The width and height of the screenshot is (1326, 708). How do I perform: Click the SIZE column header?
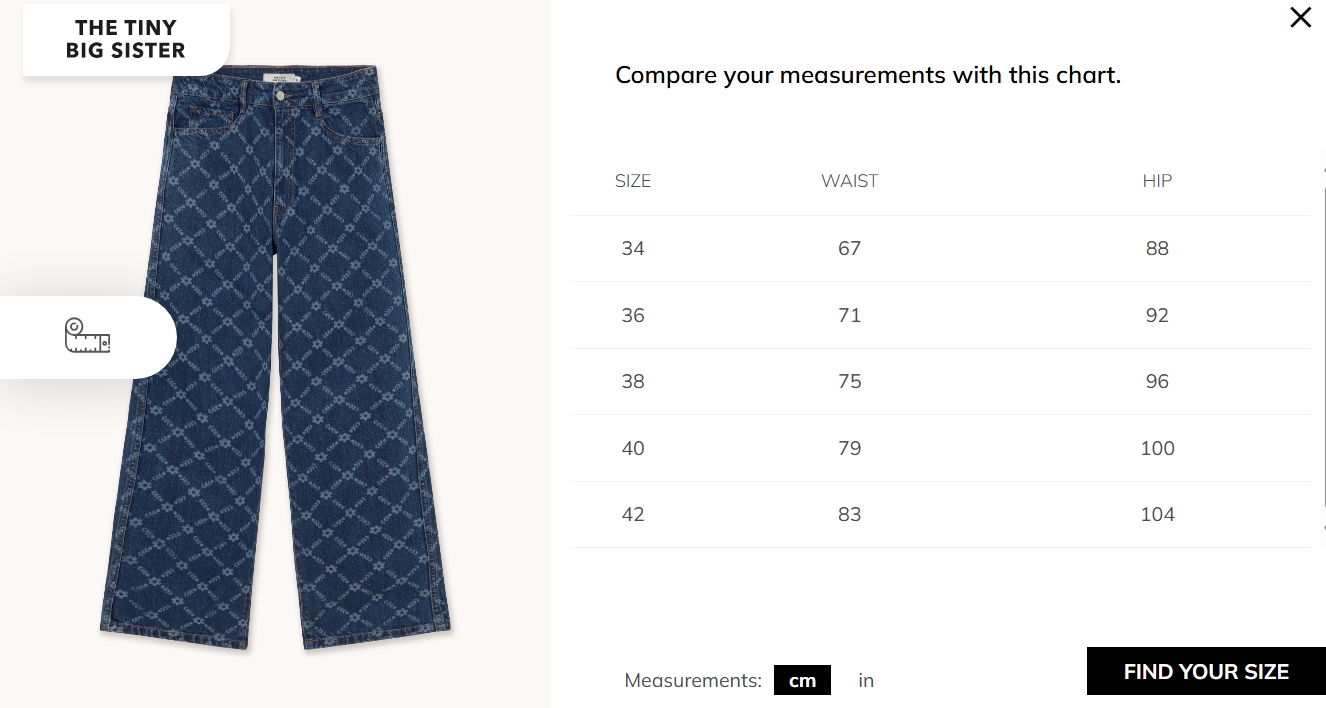(x=633, y=181)
